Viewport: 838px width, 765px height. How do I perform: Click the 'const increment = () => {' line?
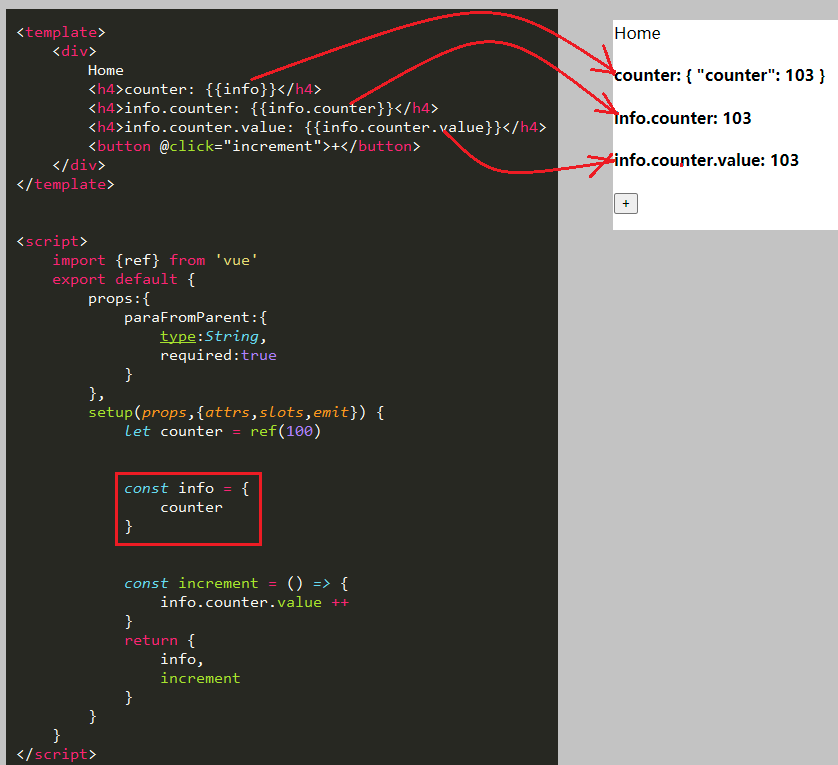click(236, 583)
